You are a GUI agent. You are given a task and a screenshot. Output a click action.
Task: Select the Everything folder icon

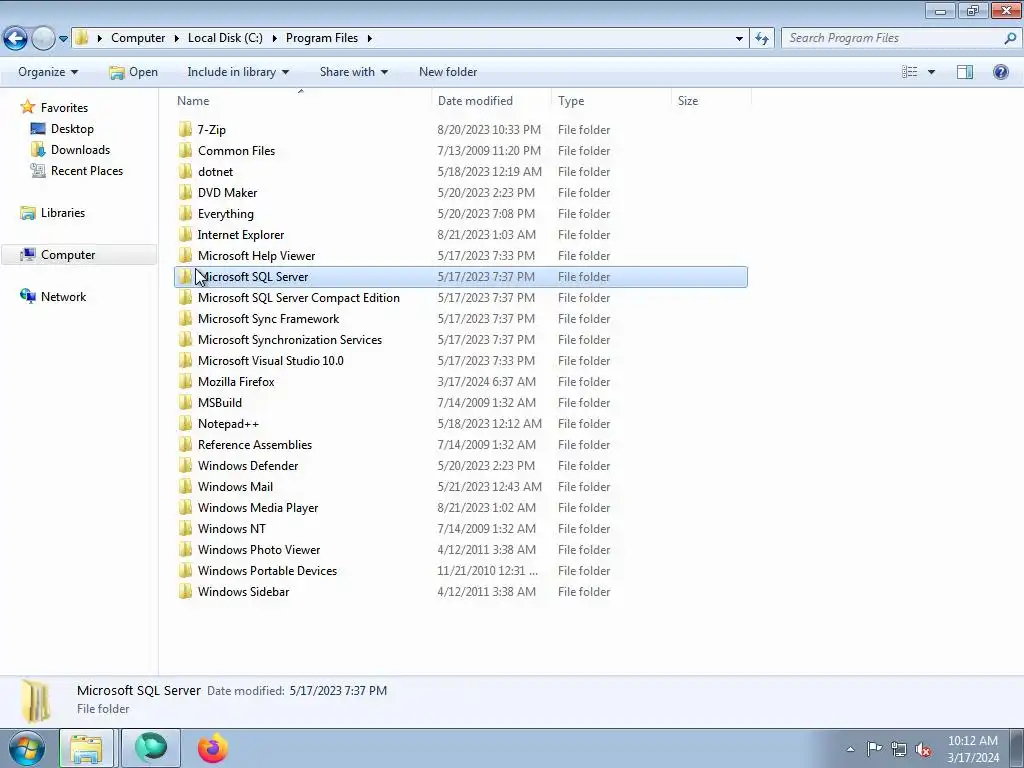point(185,213)
